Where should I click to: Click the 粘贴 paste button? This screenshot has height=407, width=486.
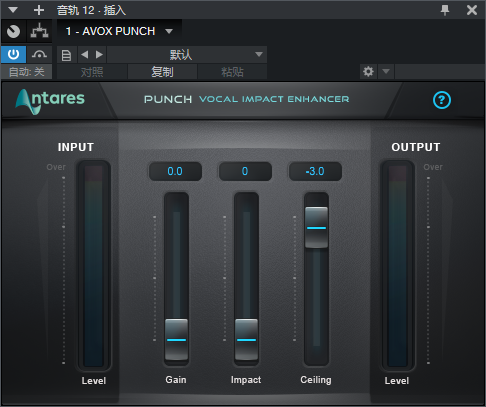coord(232,72)
